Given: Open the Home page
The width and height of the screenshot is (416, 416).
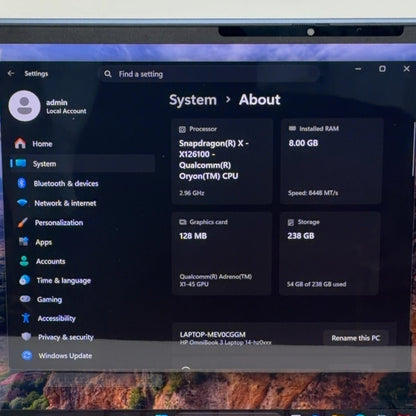Looking at the screenshot, I should click(x=33, y=144).
